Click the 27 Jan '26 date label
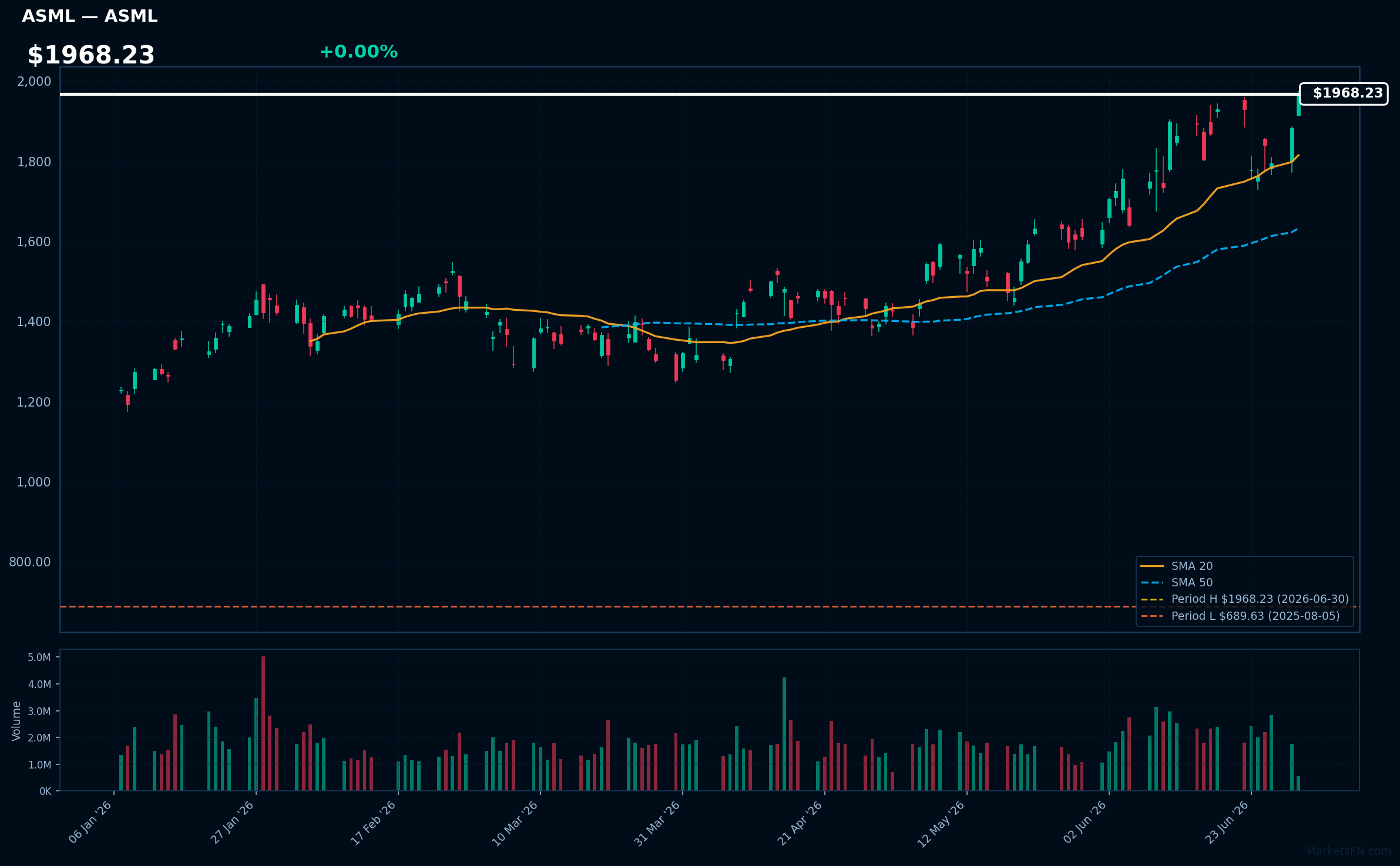 232,823
